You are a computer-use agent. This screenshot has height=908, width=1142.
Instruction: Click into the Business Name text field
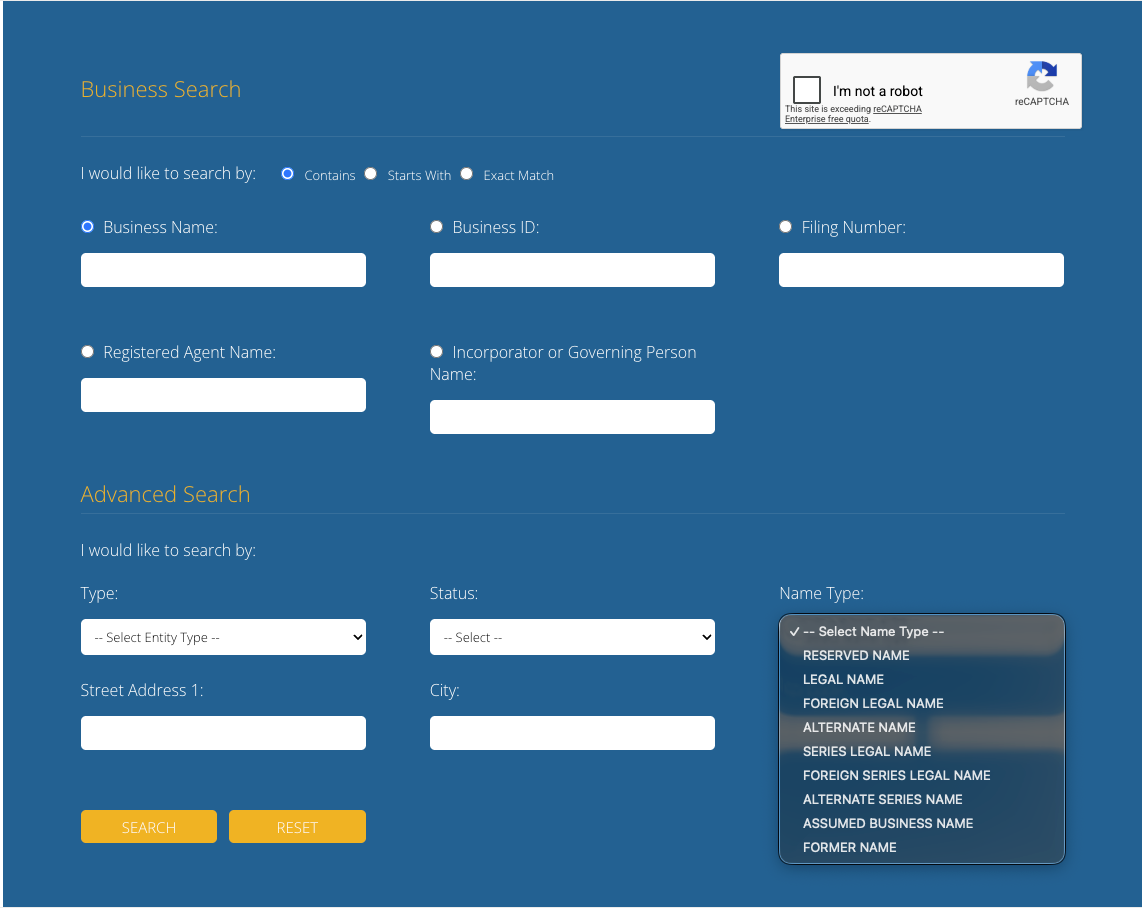223,270
